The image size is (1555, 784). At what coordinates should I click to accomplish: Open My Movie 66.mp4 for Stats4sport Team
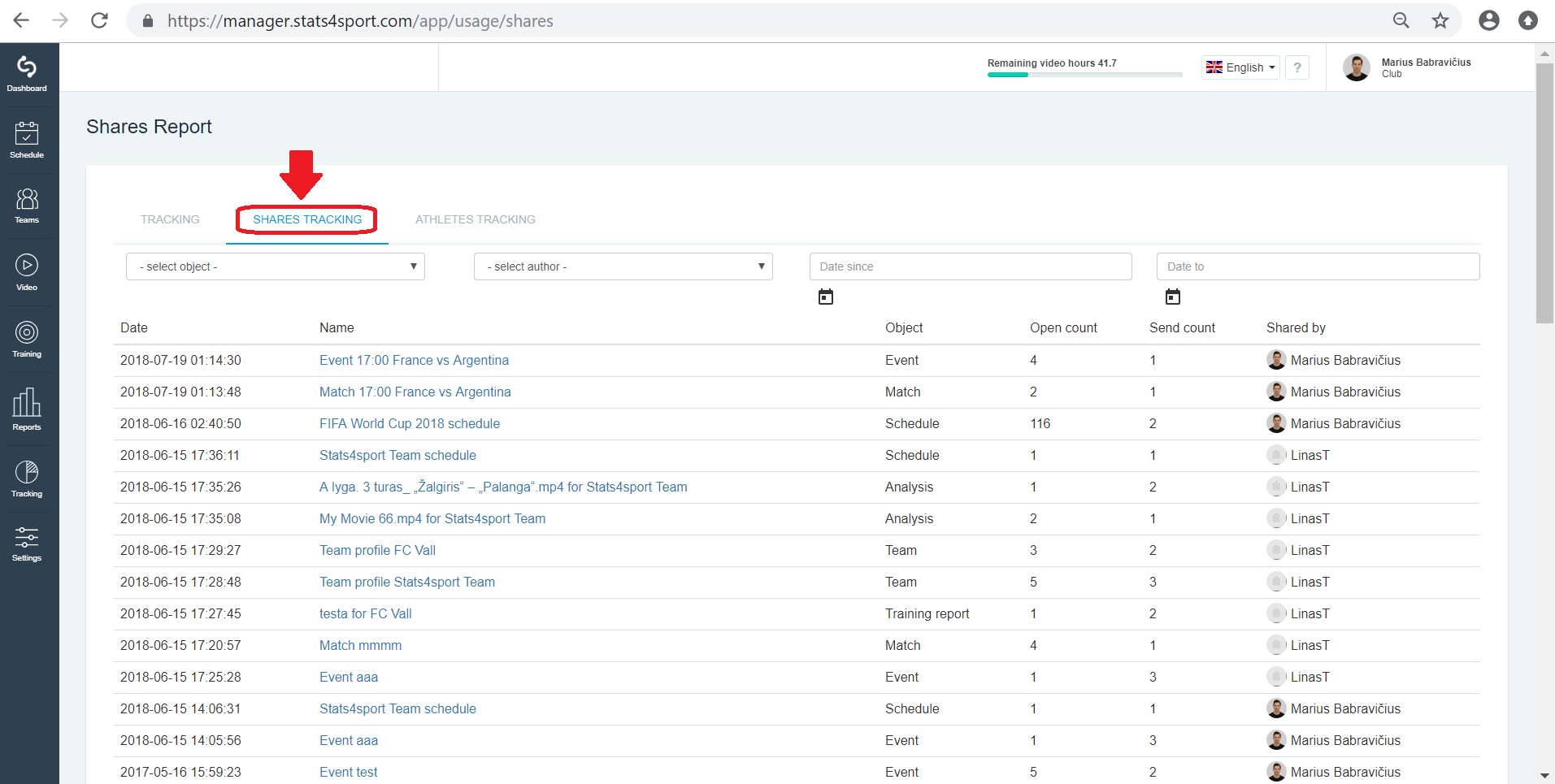point(432,519)
